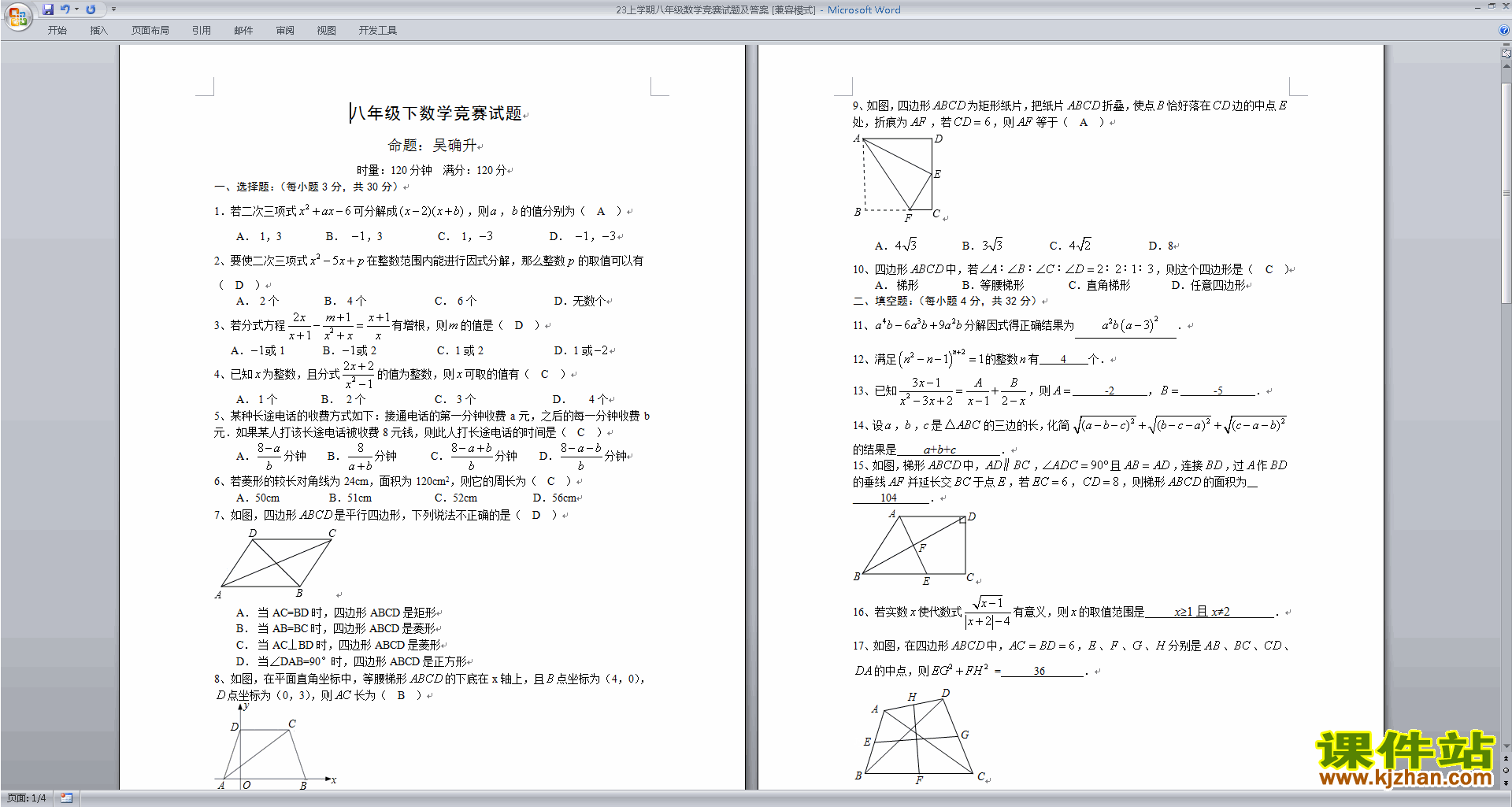The width and height of the screenshot is (1512, 807).
Task: Click the document title in the title bar
Action: click(x=758, y=10)
